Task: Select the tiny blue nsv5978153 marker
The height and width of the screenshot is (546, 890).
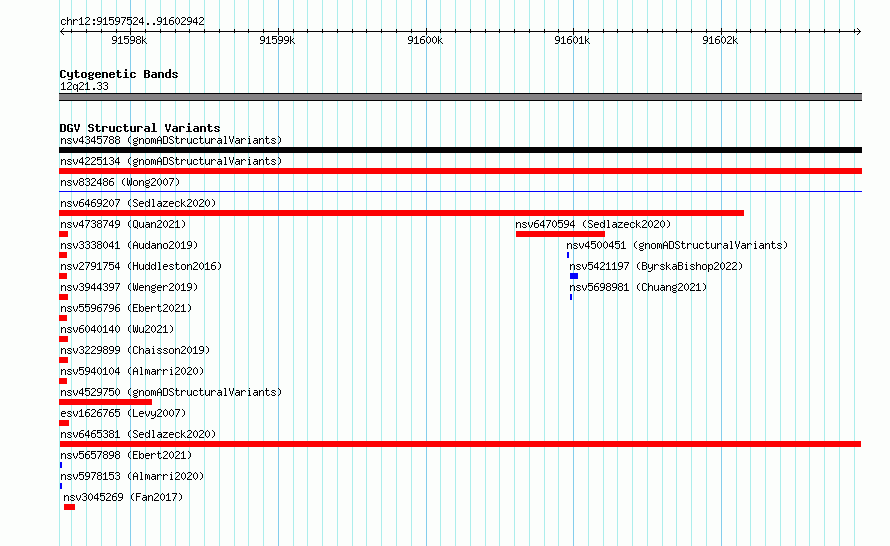Action: point(61,486)
